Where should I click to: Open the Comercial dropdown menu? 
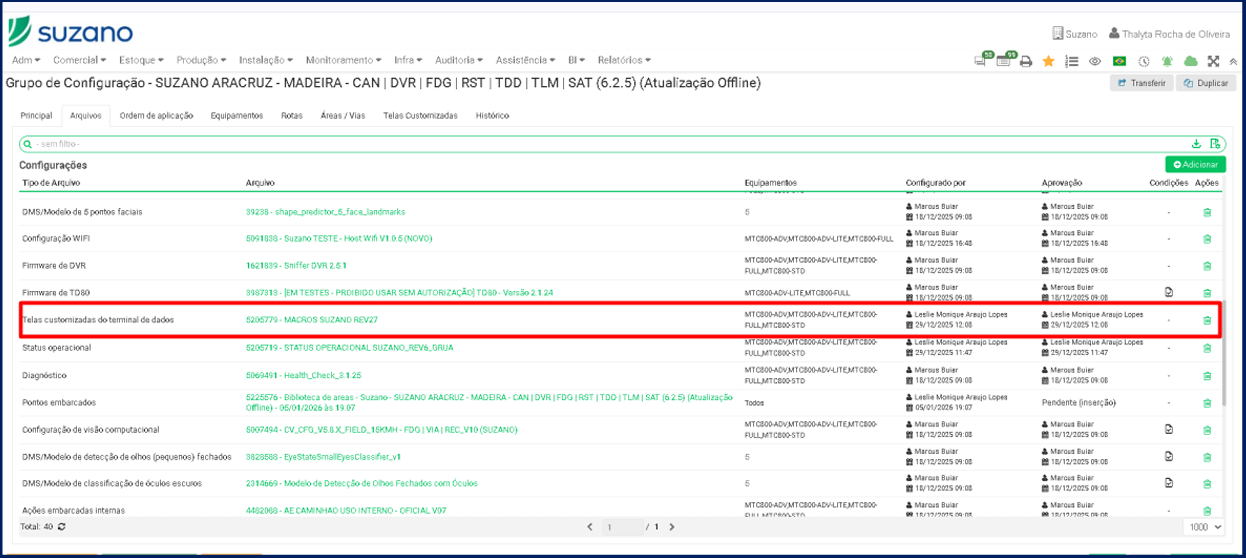pyautogui.click(x=79, y=60)
